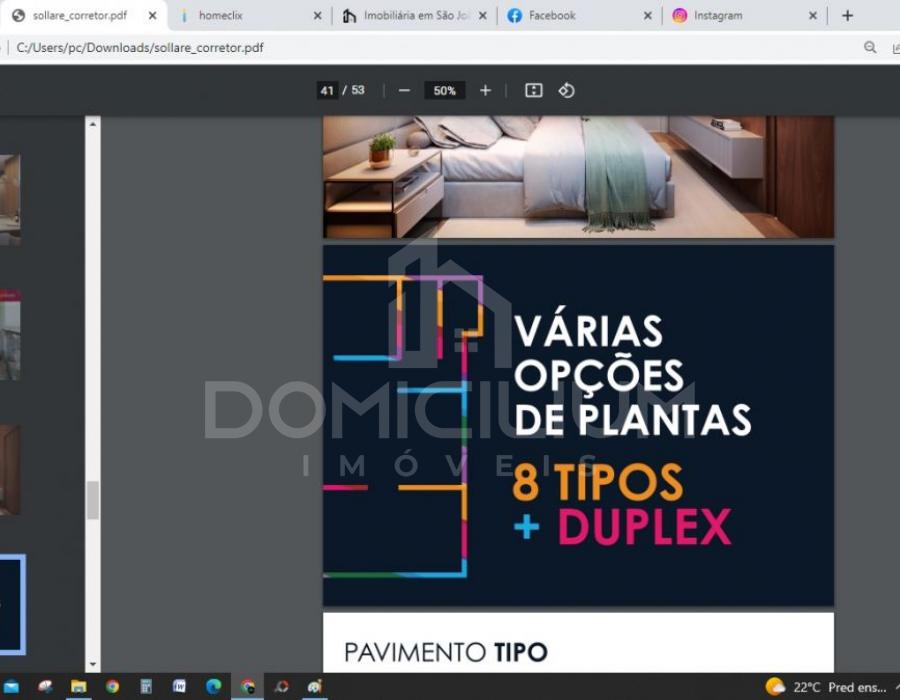This screenshot has height=700, width=900.
Task: Zoom in with the plus button
Action: [x=485, y=90]
